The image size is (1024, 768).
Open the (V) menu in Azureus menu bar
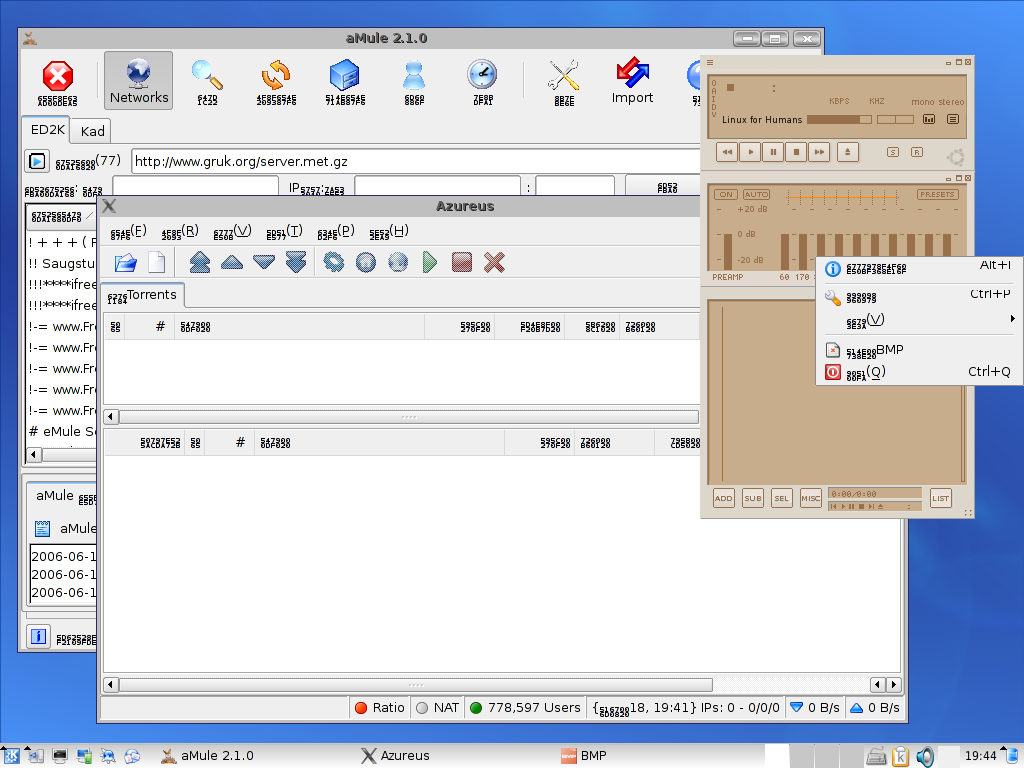[232, 231]
